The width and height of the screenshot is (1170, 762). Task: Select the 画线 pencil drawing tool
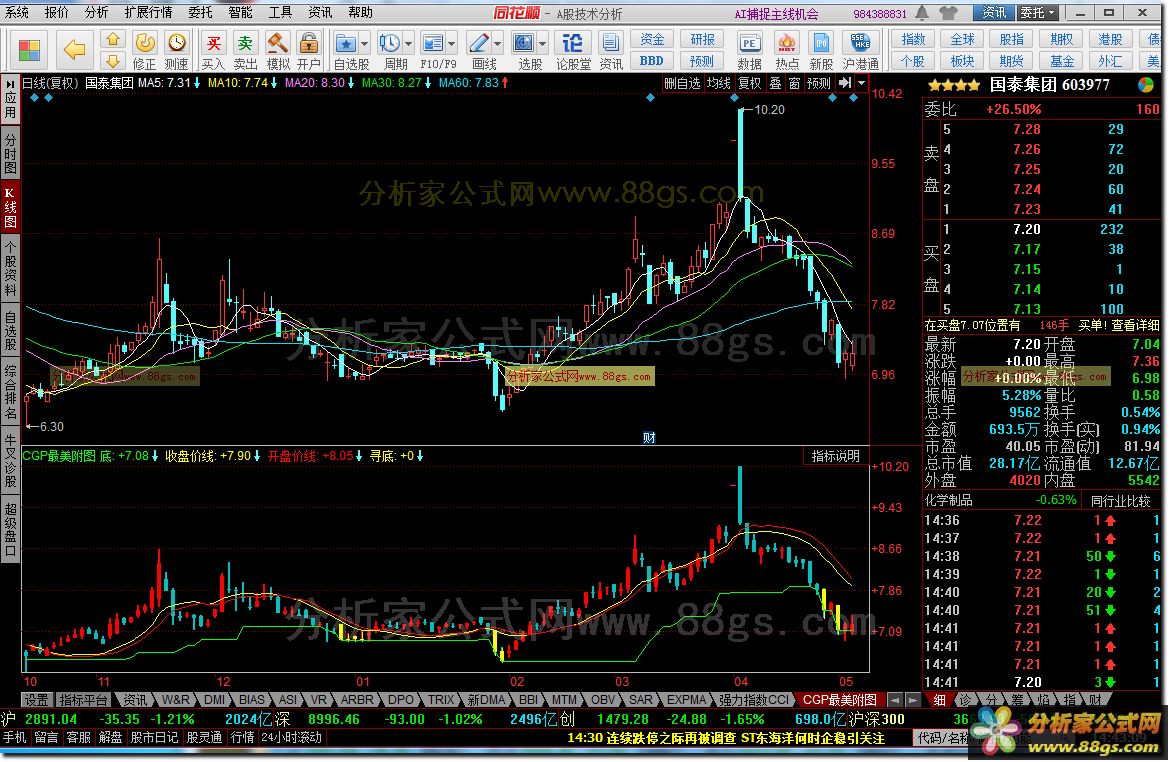tap(479, 43)
